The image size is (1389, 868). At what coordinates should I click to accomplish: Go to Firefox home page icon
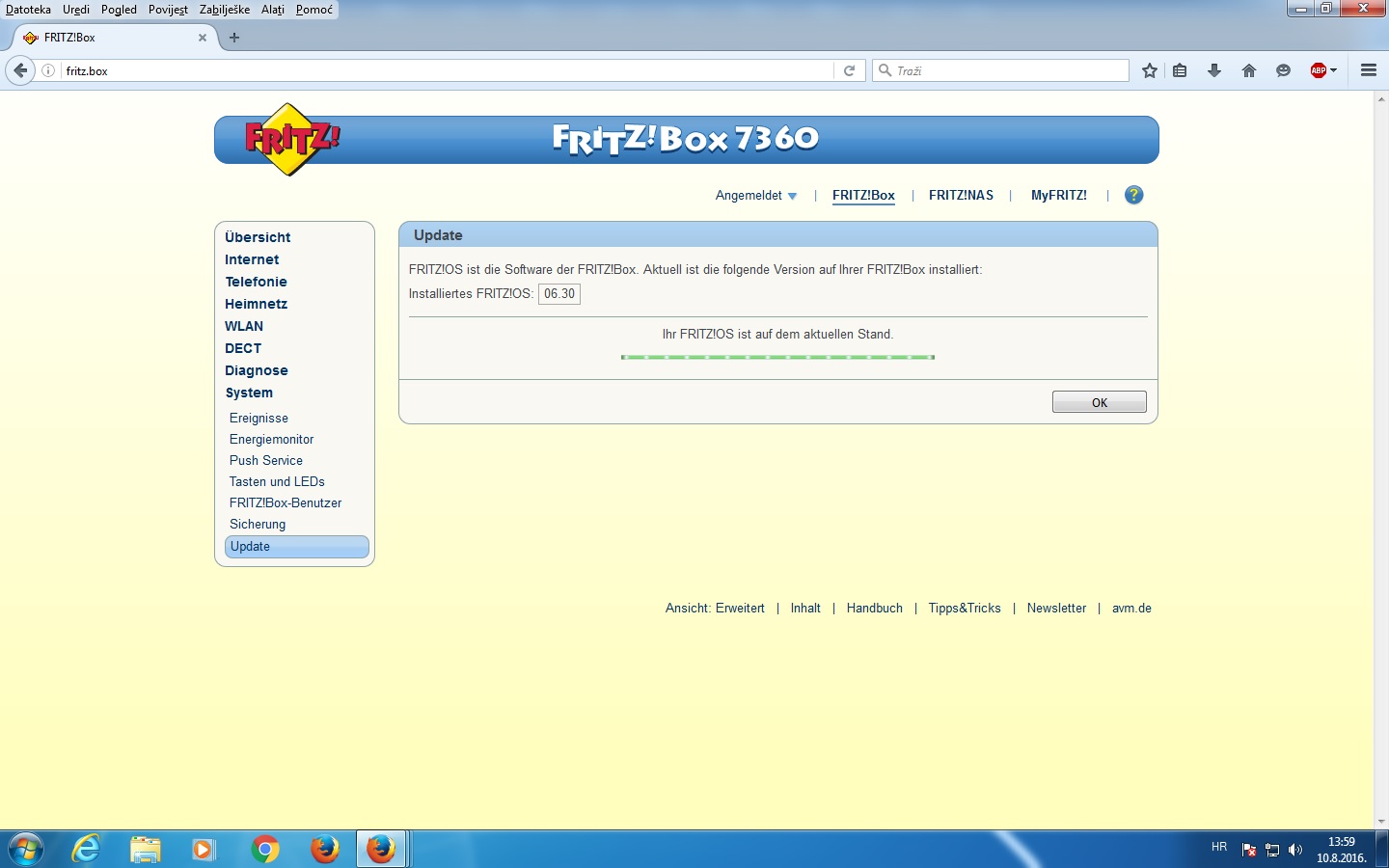pos(1249,70)
